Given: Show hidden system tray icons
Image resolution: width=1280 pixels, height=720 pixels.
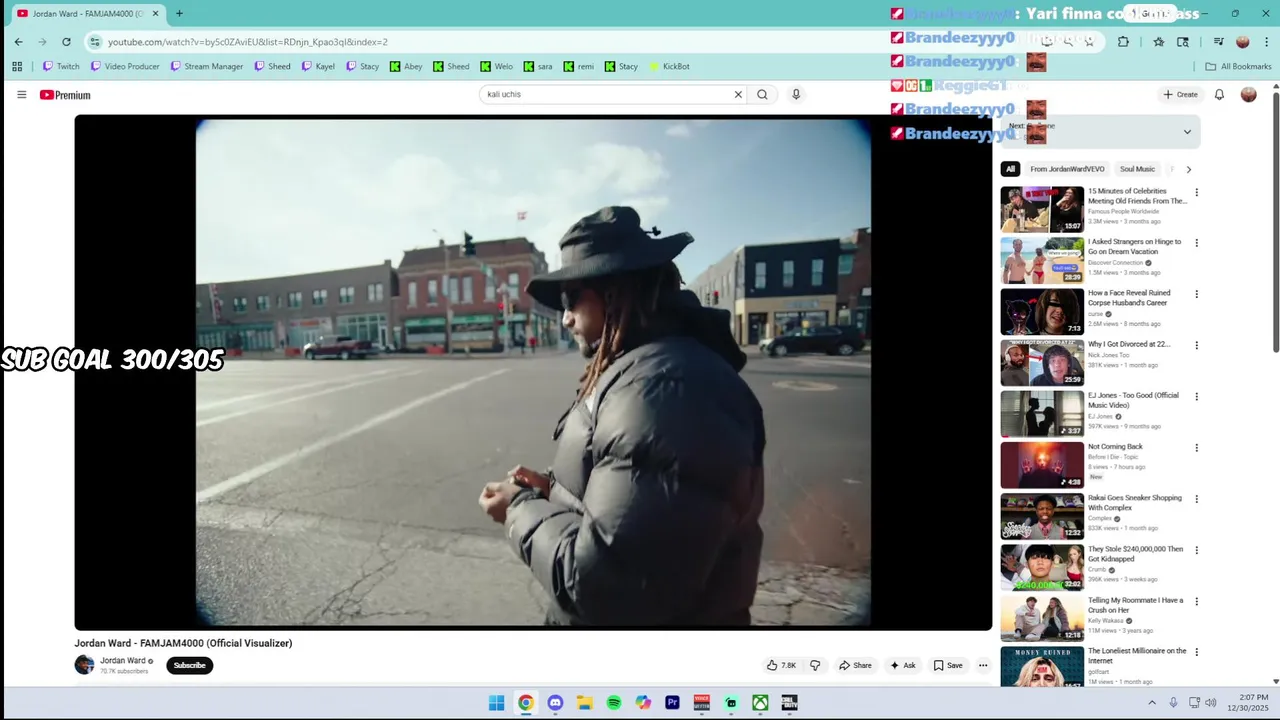Looking at the screenshot, I should (x=1151, y=703).
